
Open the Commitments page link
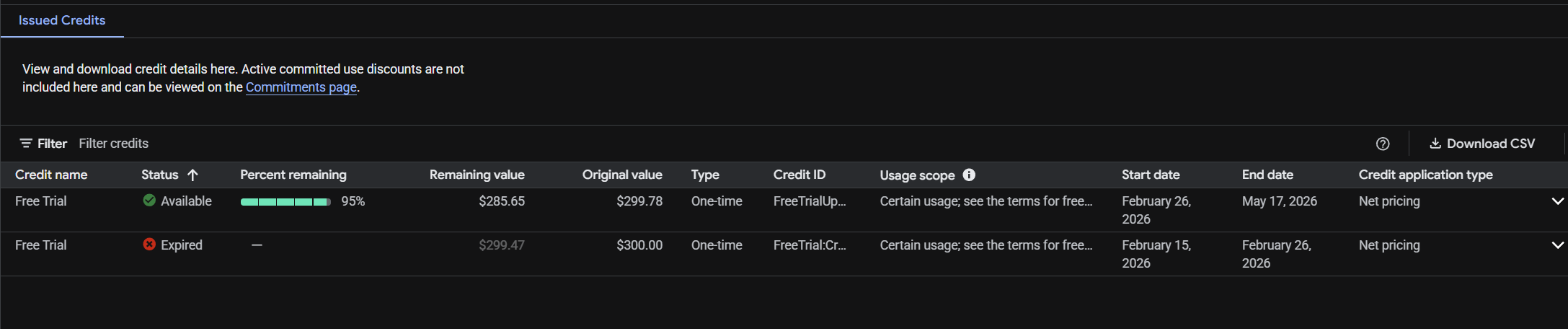point(301,87)
